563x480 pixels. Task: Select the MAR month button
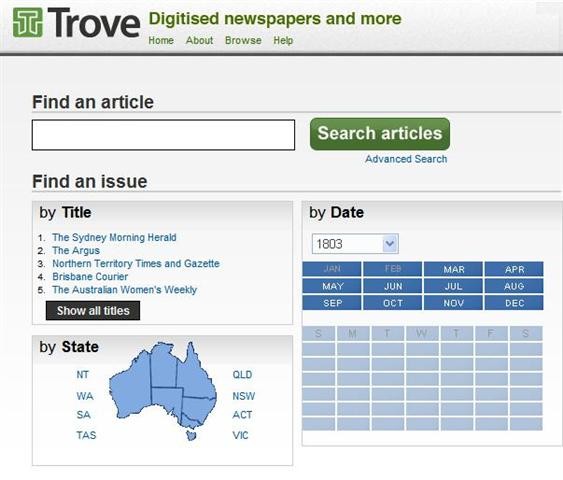(453, 269)
